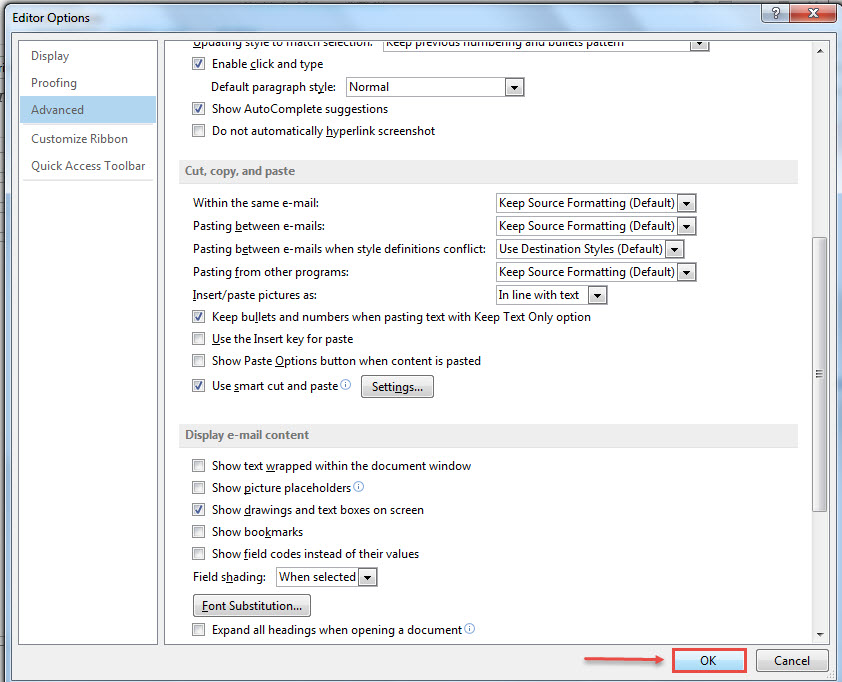
Task: Select Advanced category
Action: 88,110
